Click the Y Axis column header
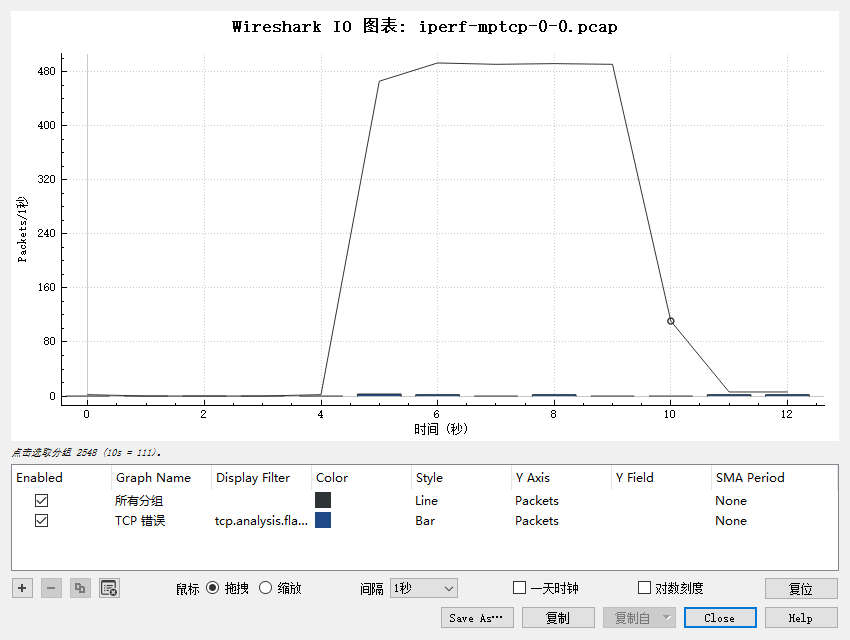The width and height of the screenshot is (850, 640). click(532, 477)
